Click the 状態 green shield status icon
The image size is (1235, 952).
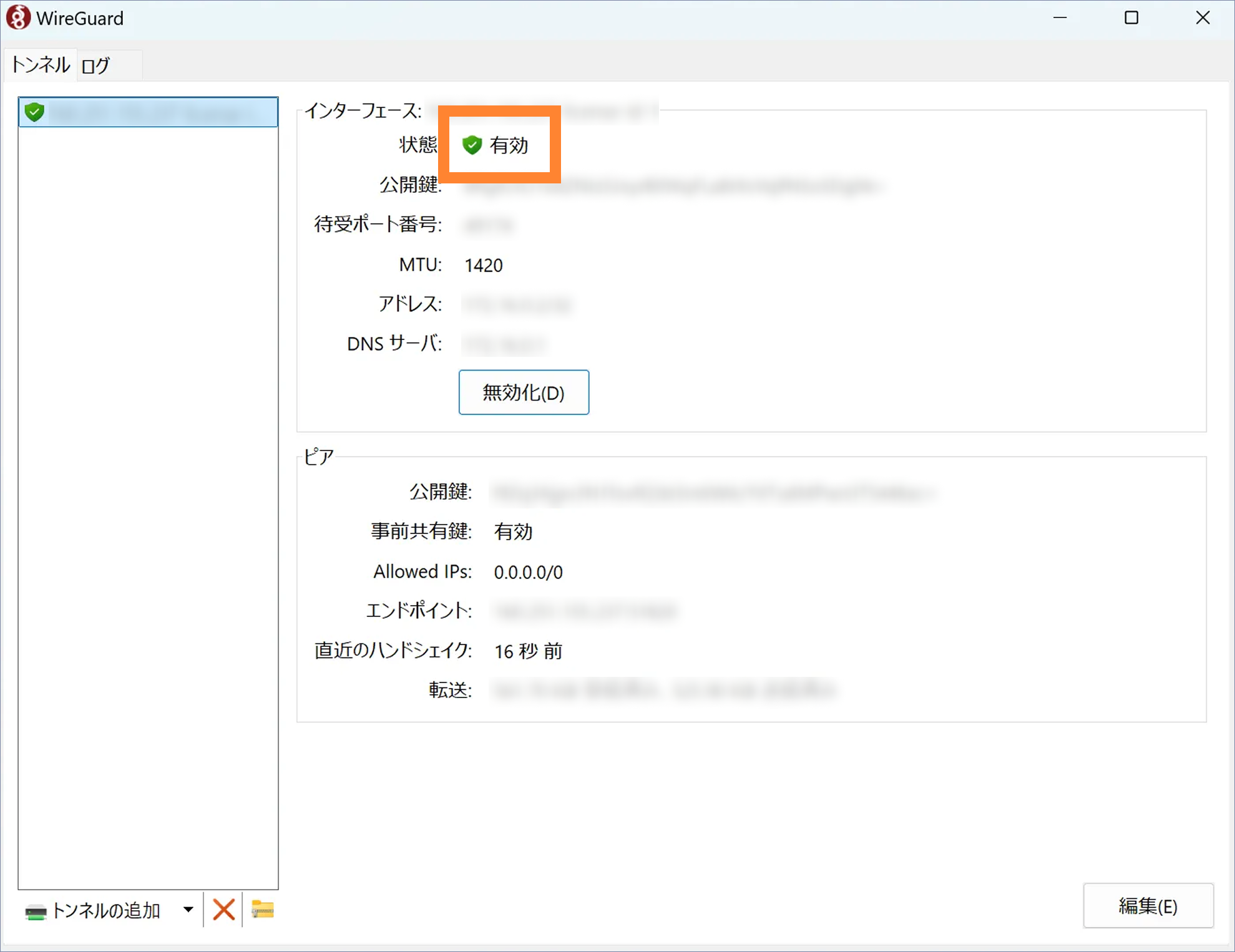pyautogui.click(x=472, y=145)
